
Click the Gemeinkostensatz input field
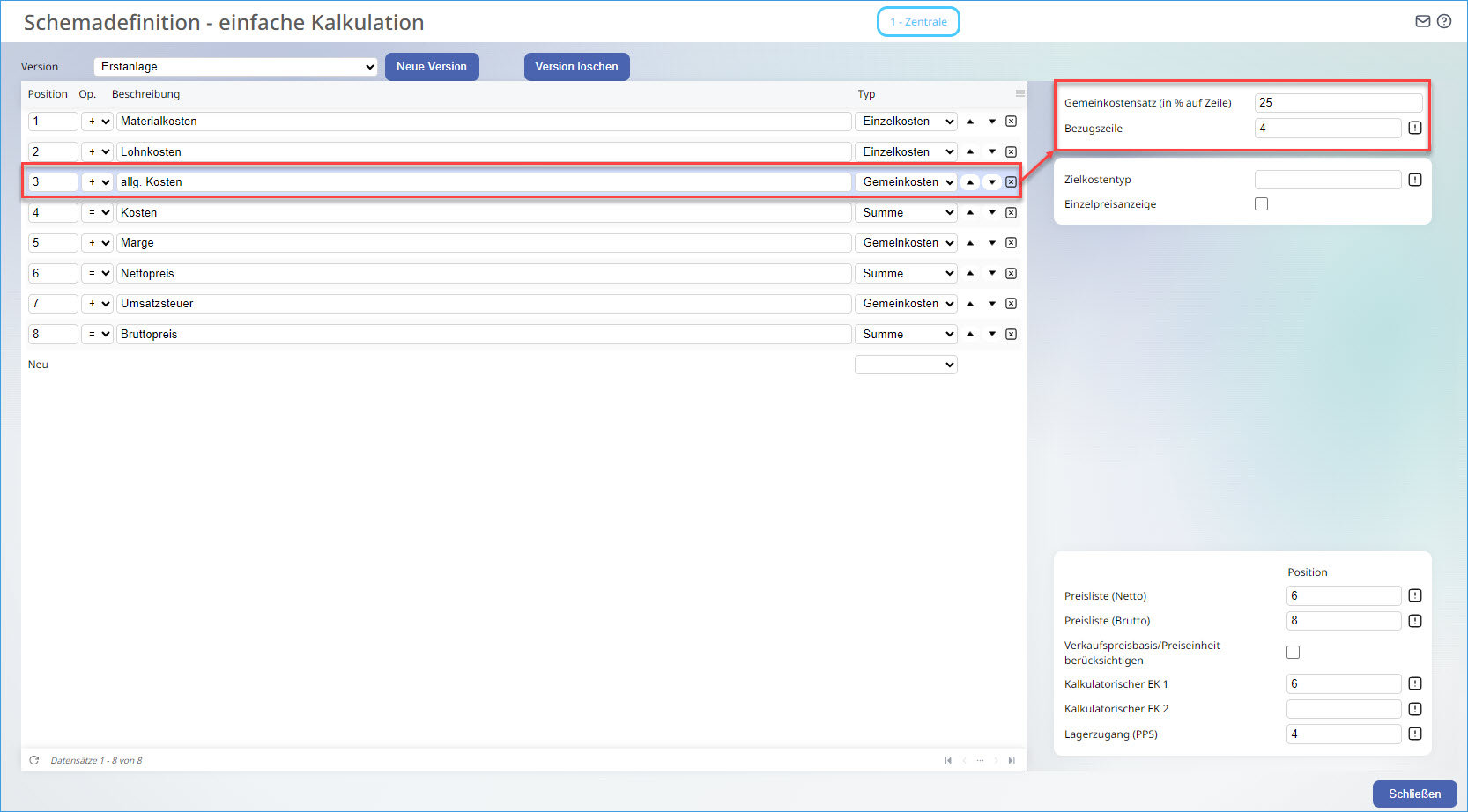point(1337,103)
